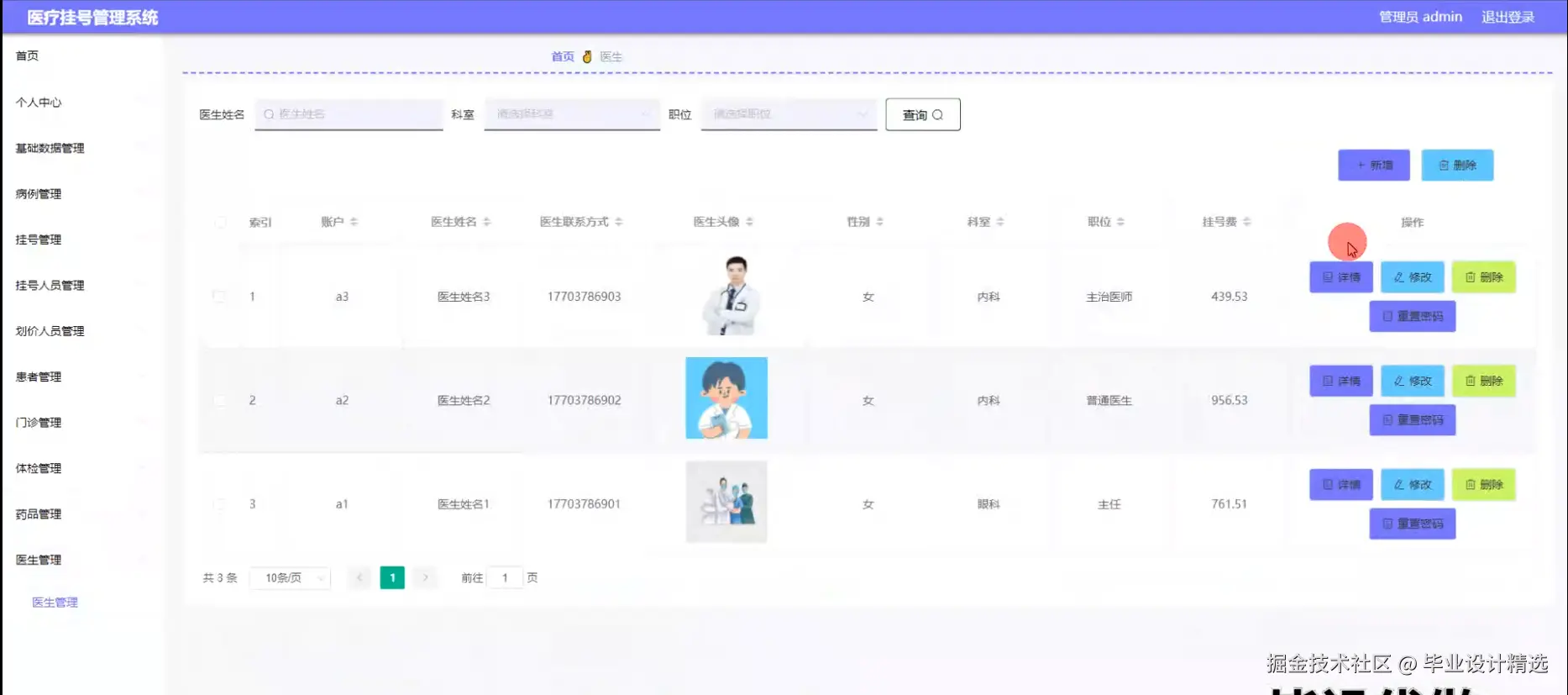The height and width of the screenshot is (695, 1568).
Task: Open the 10条/页 page size dropdown
Action: click(291, 578)
